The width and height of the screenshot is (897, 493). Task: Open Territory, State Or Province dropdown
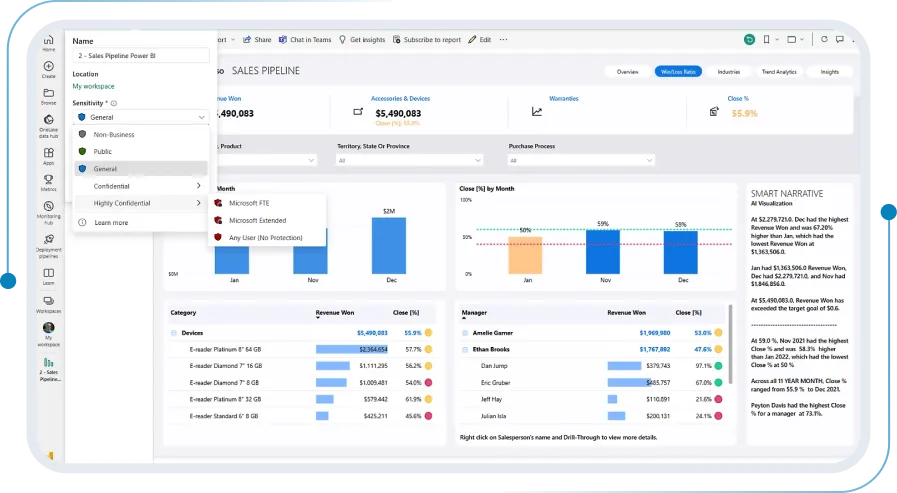(410, 161)
